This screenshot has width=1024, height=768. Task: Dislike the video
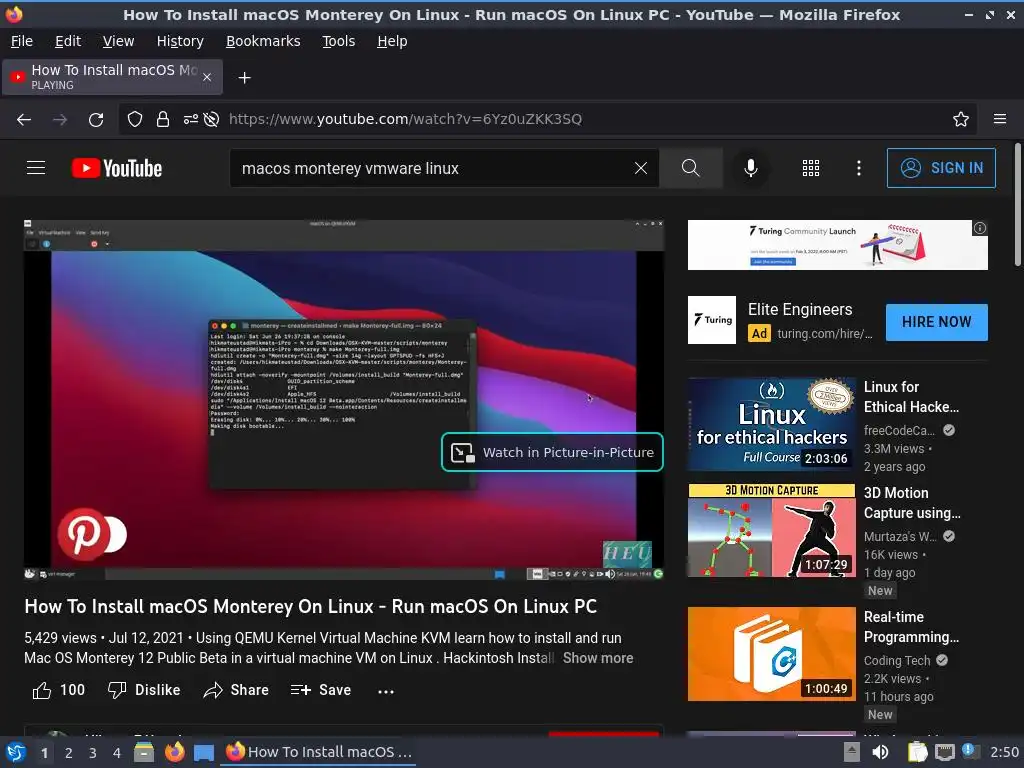pos(144,690)
